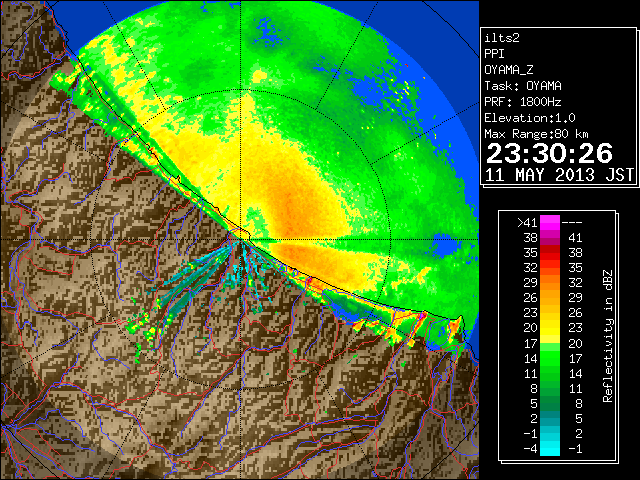Click the bright cyan -4 dBZ legend swatch

pos(550,448)
